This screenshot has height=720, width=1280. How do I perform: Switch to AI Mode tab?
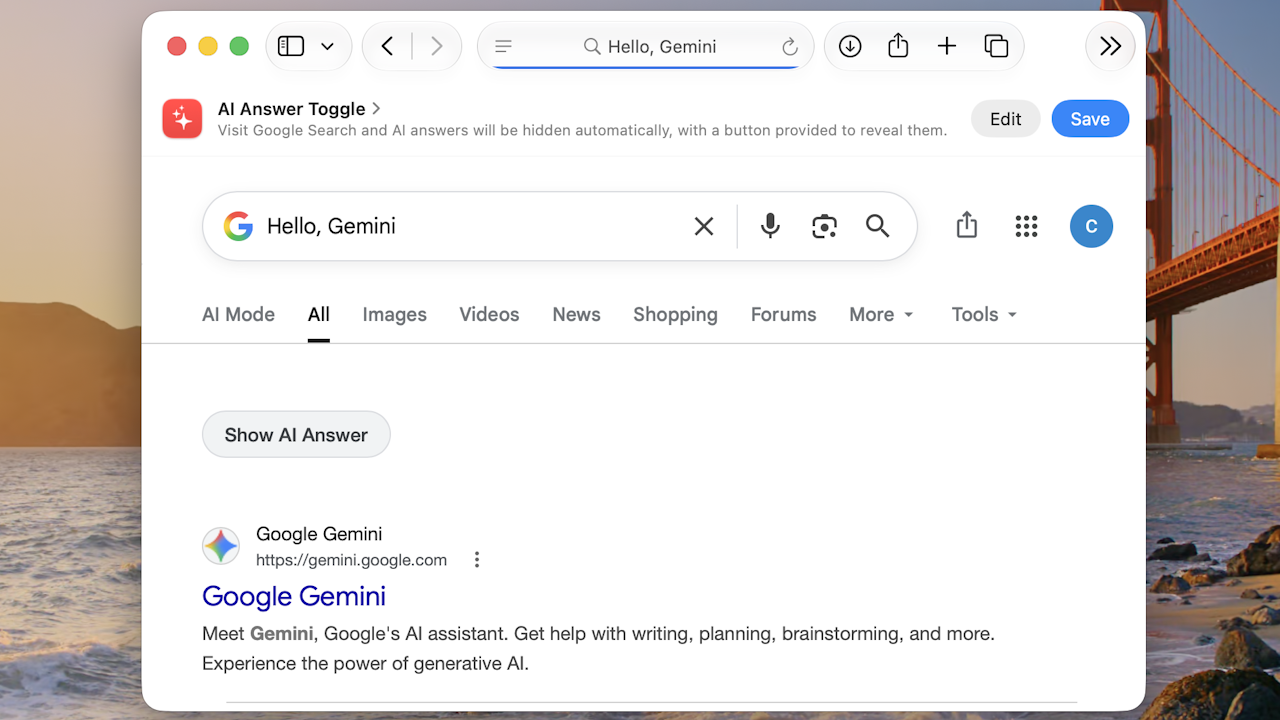[x=238, y=314]
